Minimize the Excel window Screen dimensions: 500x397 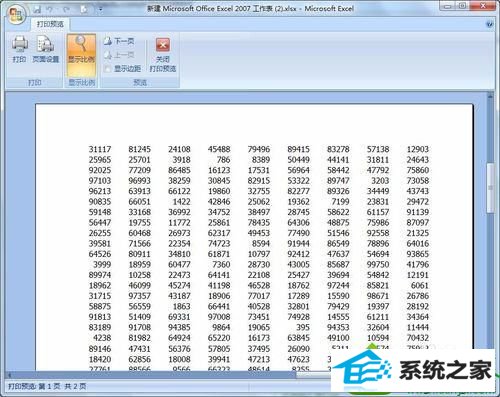(x=448, y=6)
